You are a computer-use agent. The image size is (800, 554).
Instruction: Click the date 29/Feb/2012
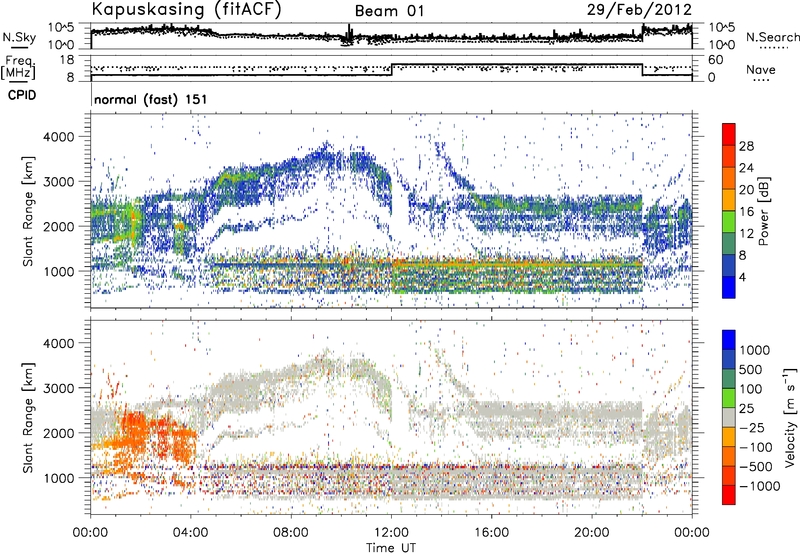[639, 10]
